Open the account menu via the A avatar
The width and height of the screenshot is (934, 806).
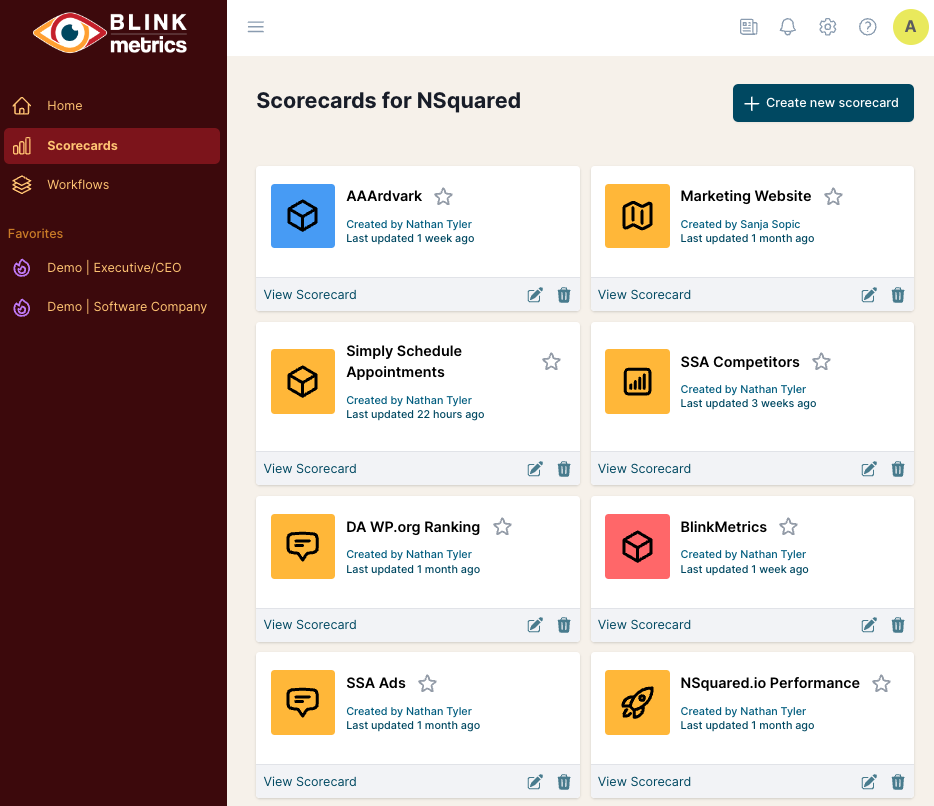click(x=910, y=27)
